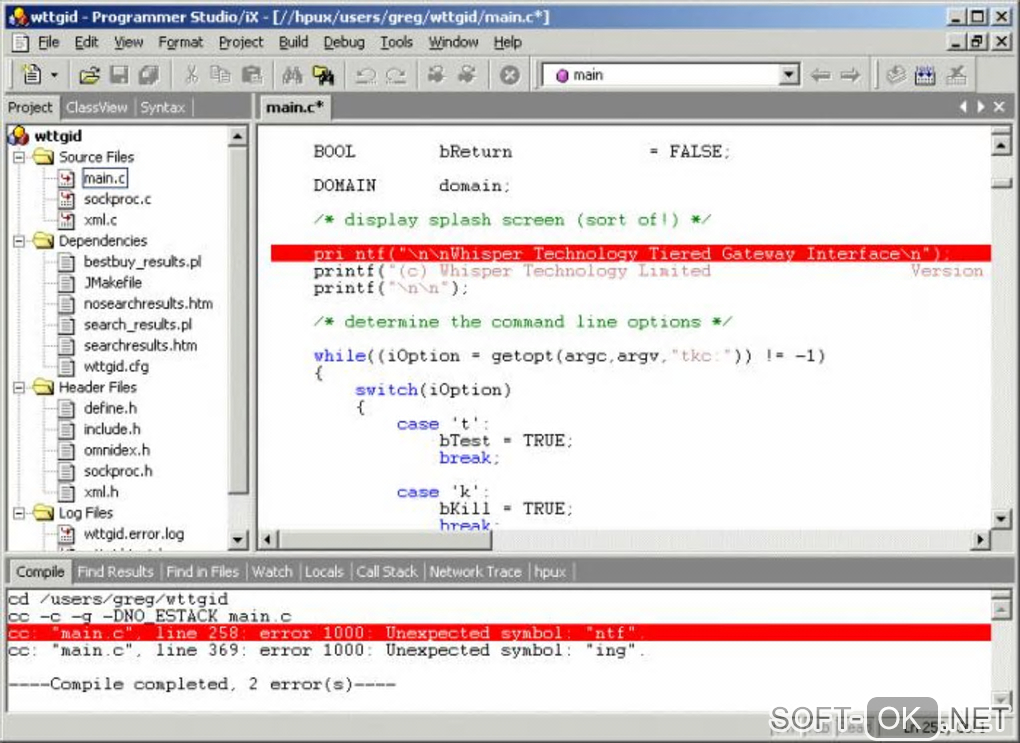Click the Copy toolbar icon
This screenshot has height=743, width=1020.
click(221, 75)
